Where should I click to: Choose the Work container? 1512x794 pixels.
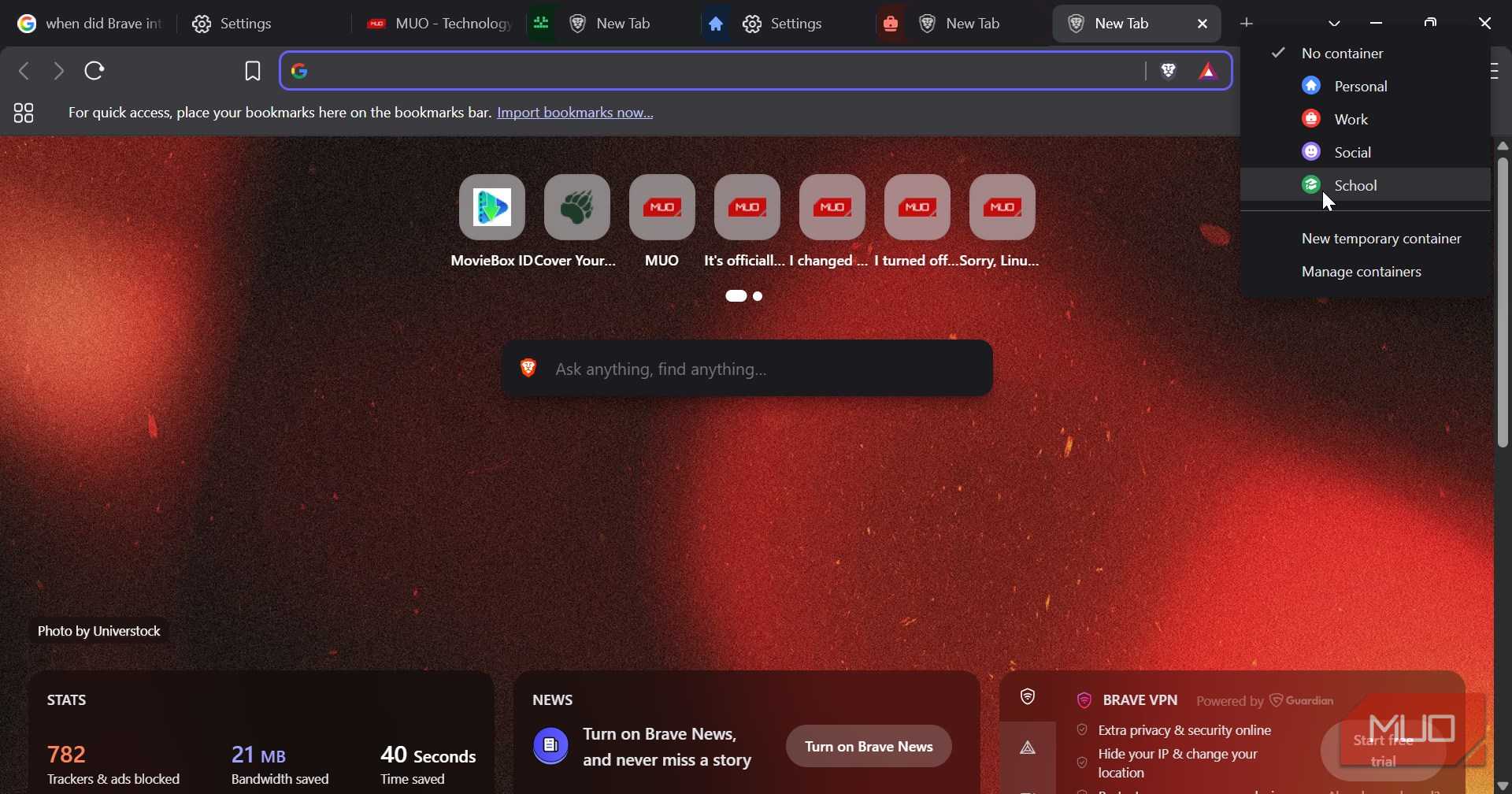coord(1366,119)
